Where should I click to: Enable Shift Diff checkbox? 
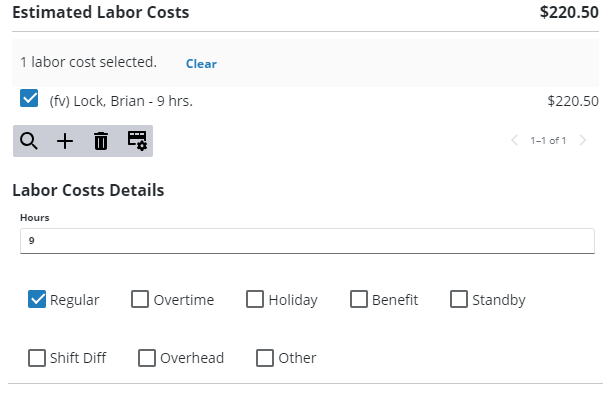[38, 357]
